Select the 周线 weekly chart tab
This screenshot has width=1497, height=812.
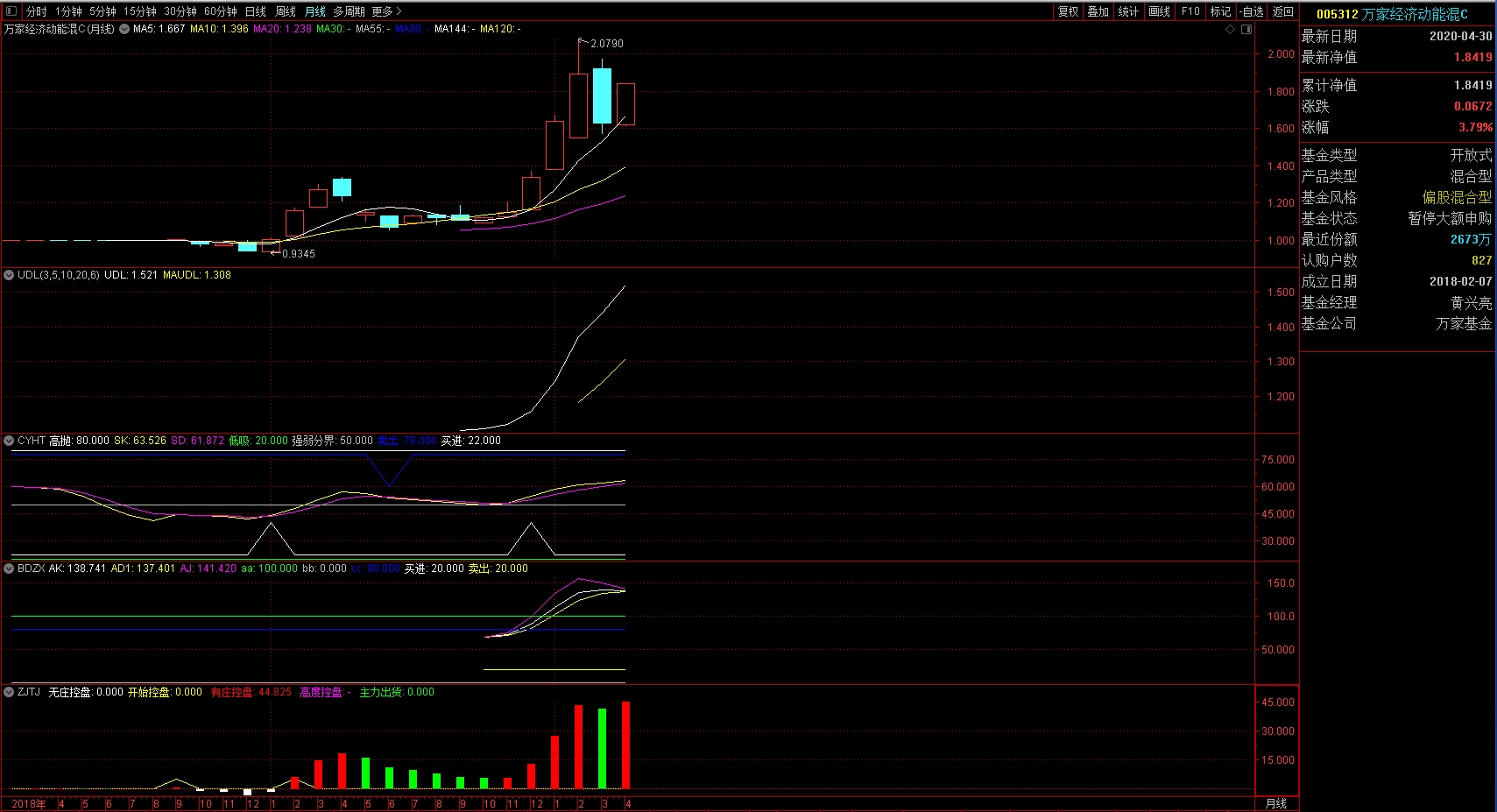(x=286, y=11)
